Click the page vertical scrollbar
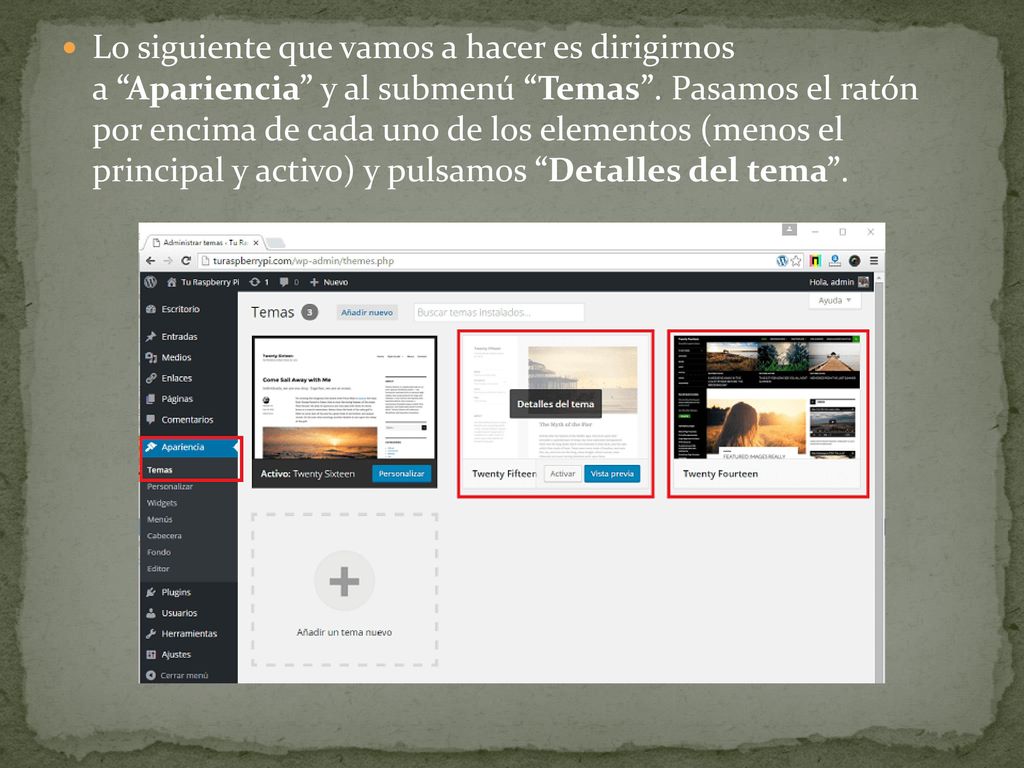Image resolution: width=1024 pixels, height=768 pixels. pyautogui.click(x=879, y=481)
